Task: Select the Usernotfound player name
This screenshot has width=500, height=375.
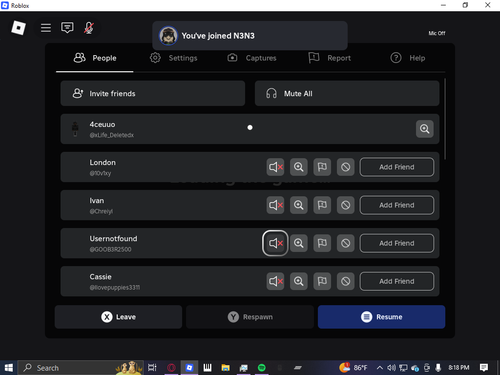Action: tap(113, 239)
